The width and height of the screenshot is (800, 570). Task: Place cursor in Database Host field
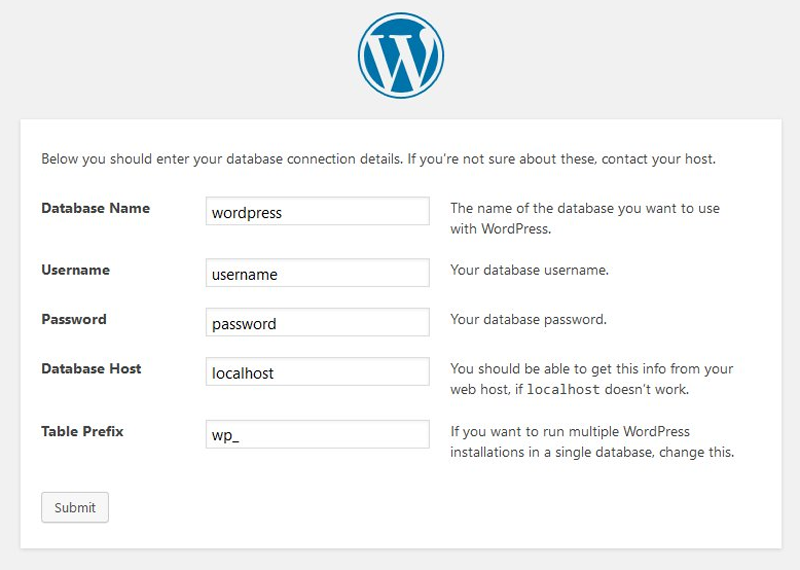point(317,372)
